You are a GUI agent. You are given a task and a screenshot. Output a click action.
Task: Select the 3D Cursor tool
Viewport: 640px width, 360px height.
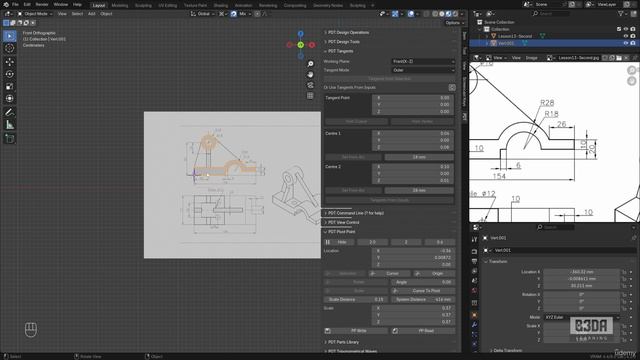(10, 48)
